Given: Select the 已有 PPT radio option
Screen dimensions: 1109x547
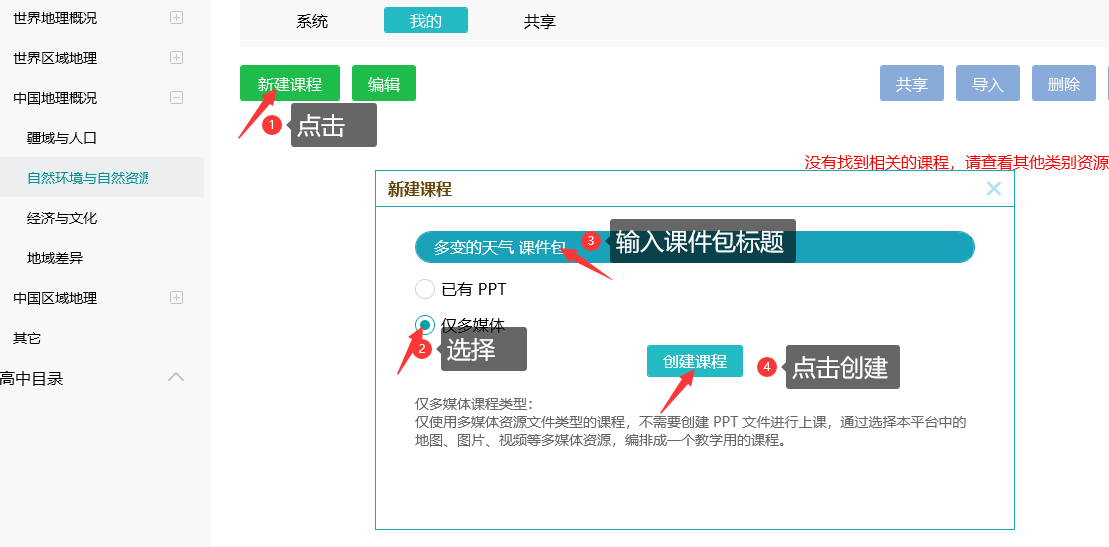Looking at the screenshot, I should (425, 289).
